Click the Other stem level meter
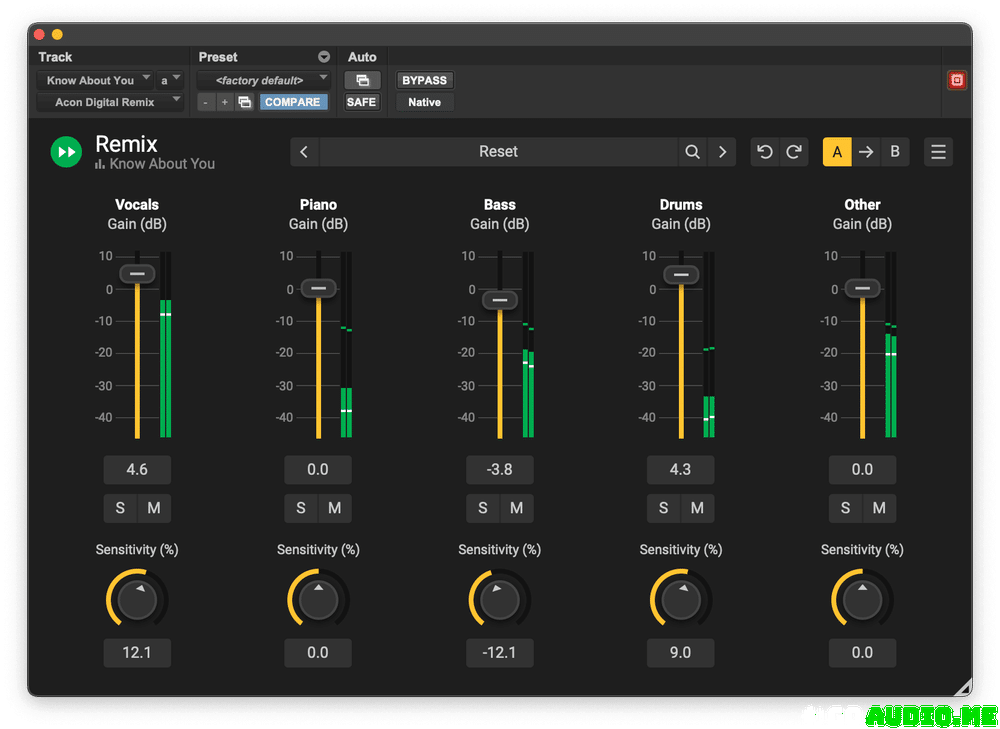The width and height of the screenshot is (1000, 729). click(x=891, y=344)
